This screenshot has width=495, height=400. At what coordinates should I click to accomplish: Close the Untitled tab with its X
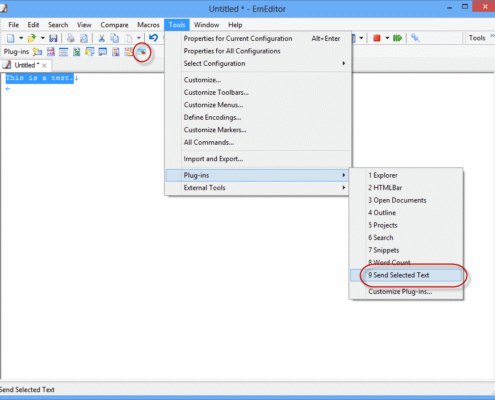44,65
